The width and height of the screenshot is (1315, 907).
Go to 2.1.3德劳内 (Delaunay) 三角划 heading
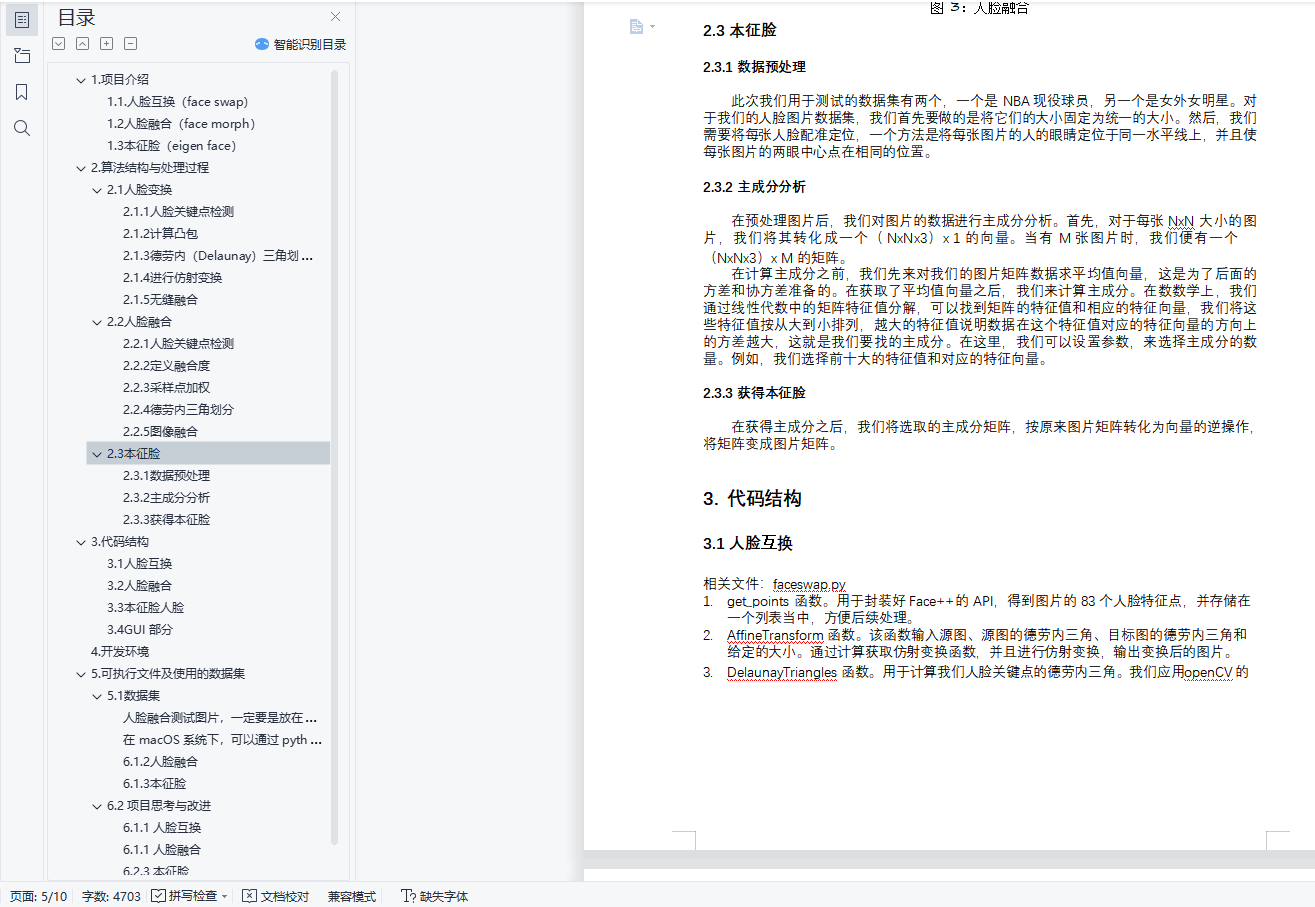[218, 256]
